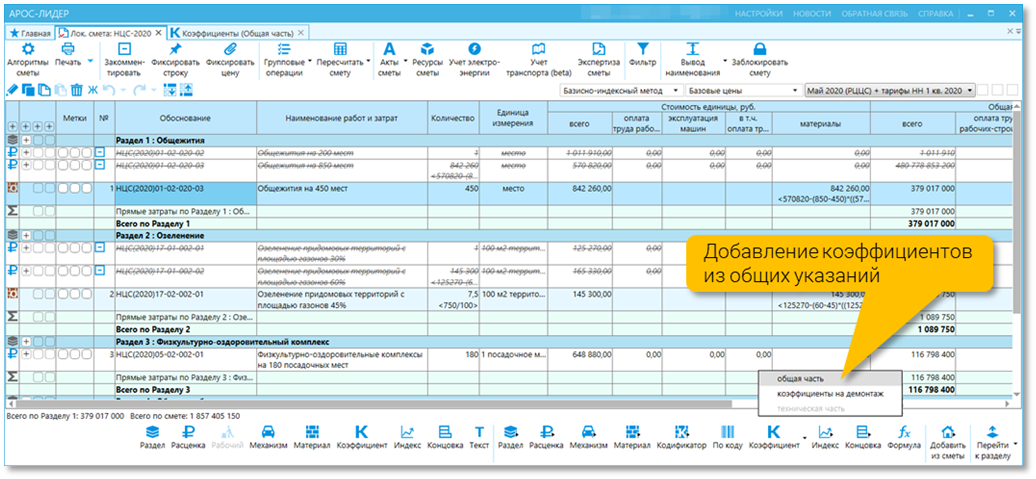This screenshot has width=1036, height=479.
Task: Open the Базисно-индексный метод dropdown
Action: click(621, 90)
